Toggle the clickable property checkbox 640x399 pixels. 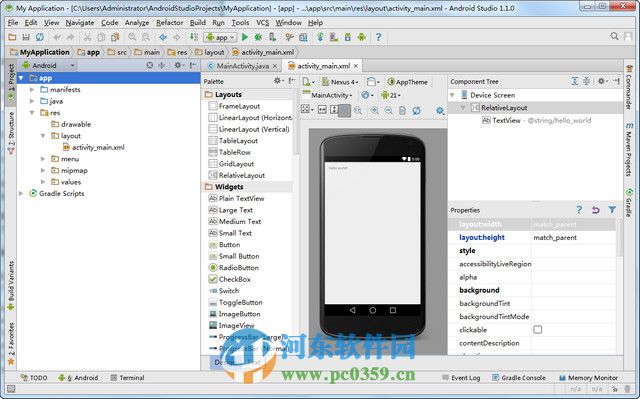pyautogui.click(x=538, y=330)
